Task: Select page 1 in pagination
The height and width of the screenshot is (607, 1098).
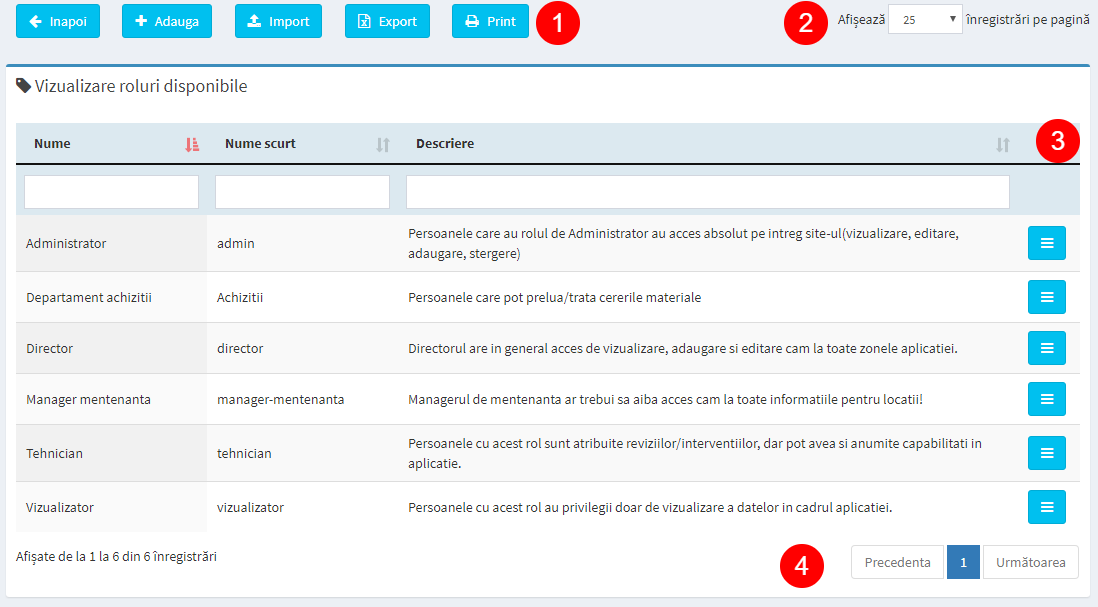Action: point(964,562)
